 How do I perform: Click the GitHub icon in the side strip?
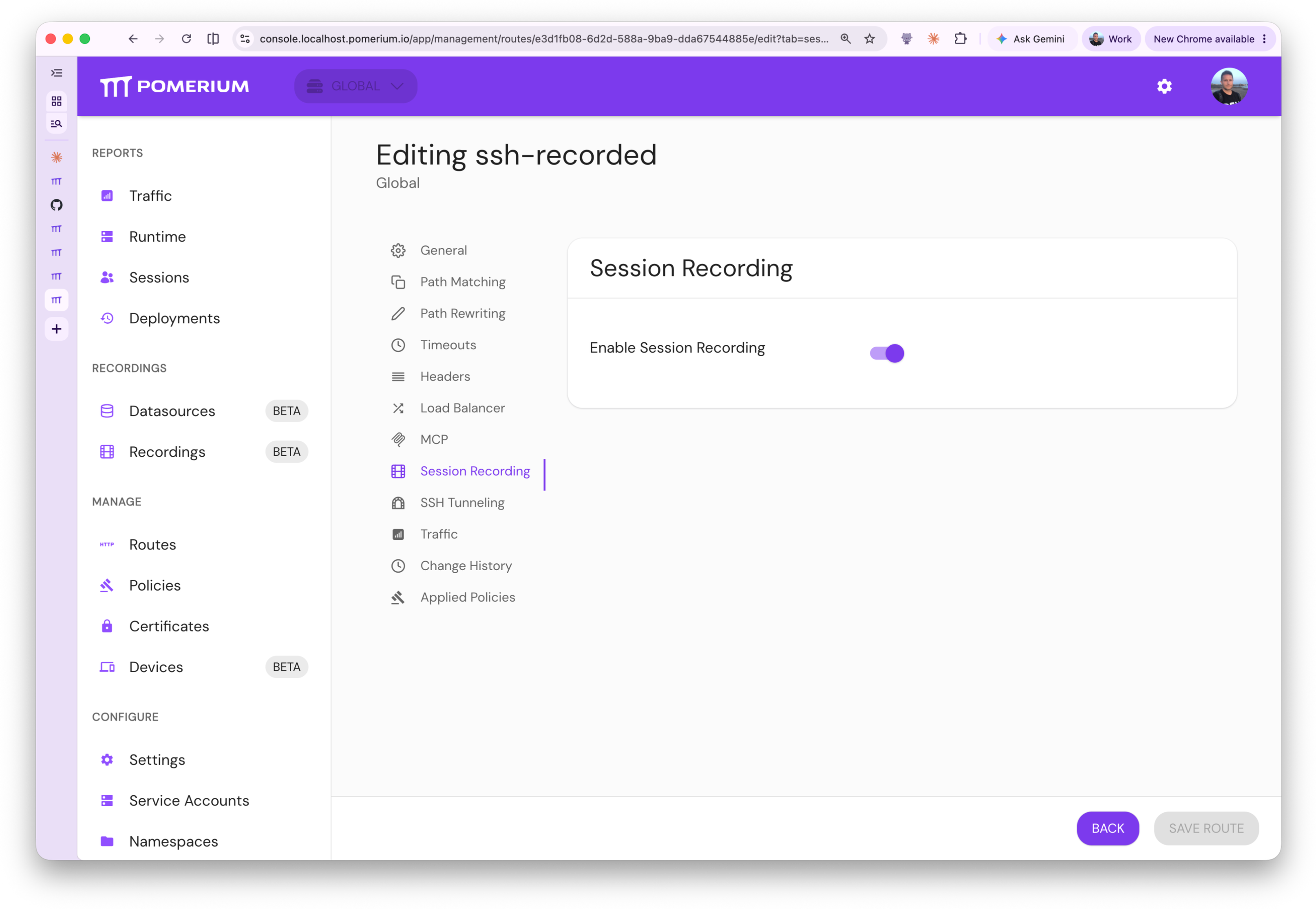[56, 205]
